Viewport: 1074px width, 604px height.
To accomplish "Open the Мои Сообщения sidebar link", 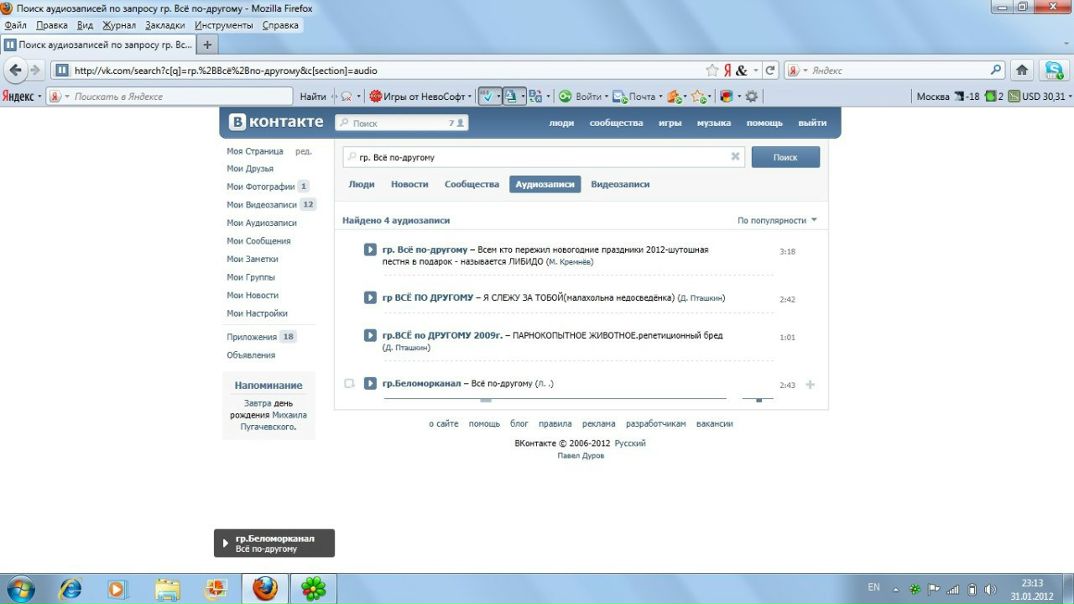I will (258, 241).
